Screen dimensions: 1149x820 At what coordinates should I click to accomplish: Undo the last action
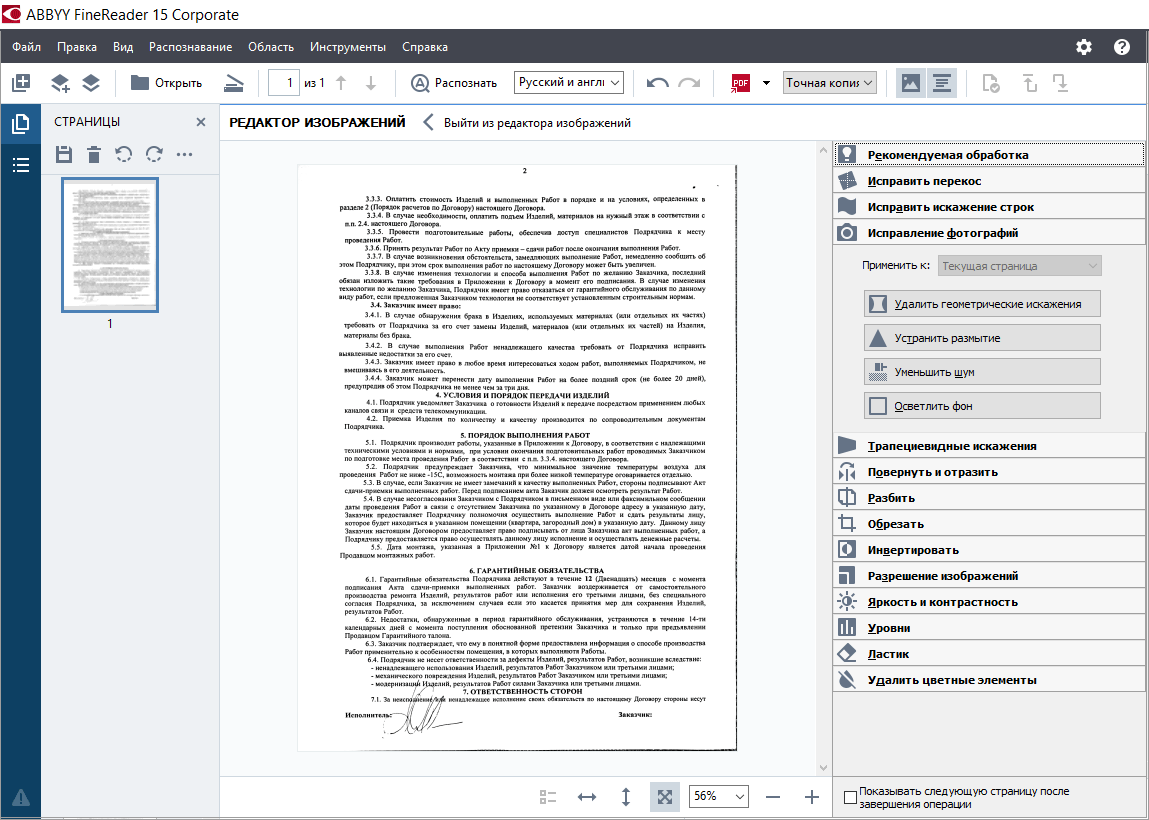tap(657, 83)
